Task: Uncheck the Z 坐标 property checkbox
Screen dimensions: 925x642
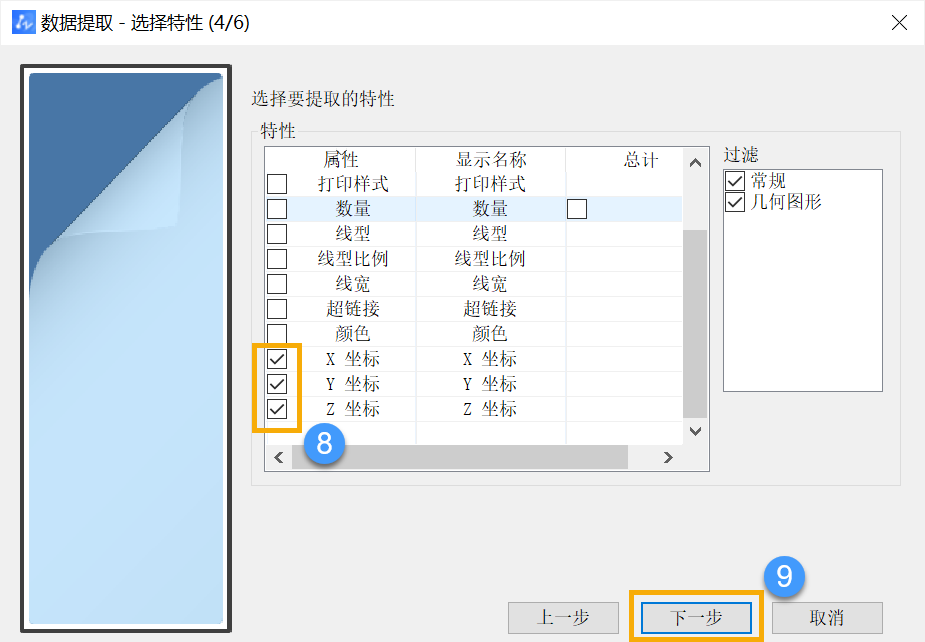Action: tap(277, 408)
